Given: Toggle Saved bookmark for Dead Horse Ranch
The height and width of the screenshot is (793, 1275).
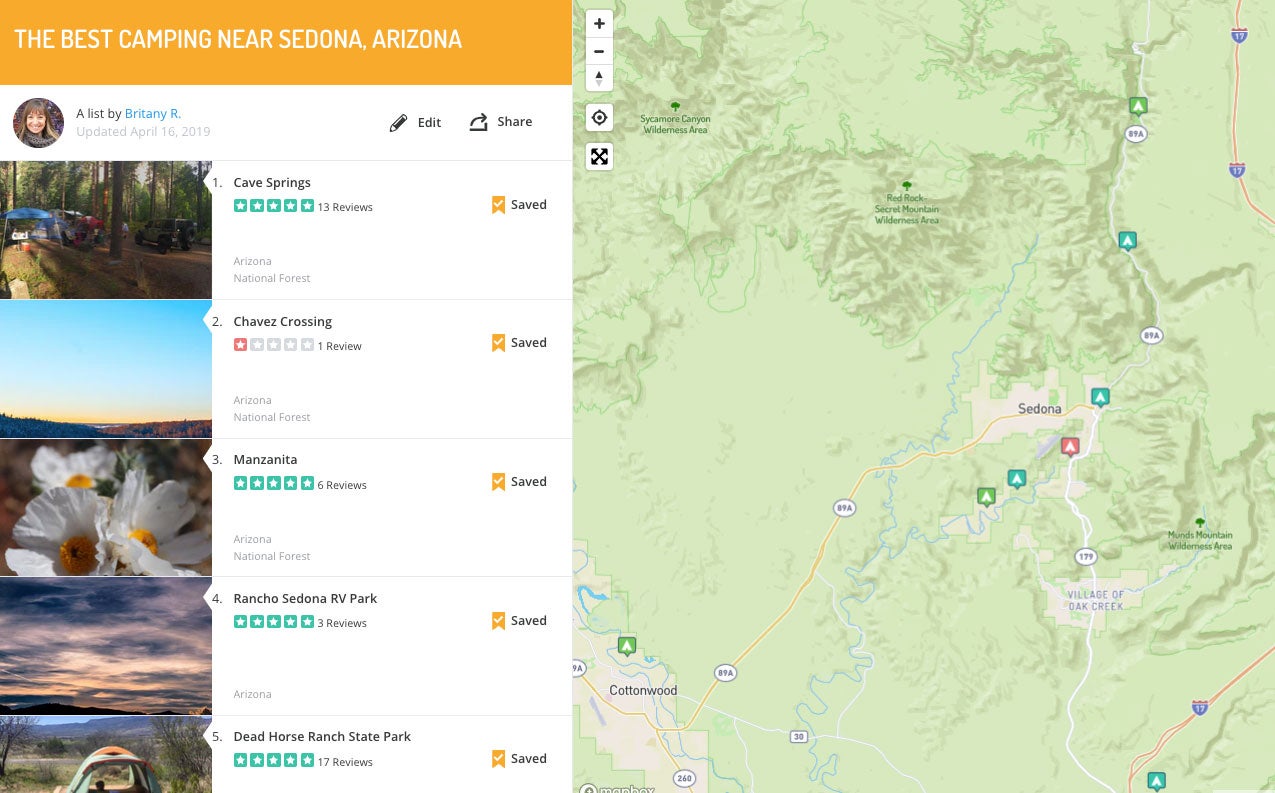Looking at the screenshot, I should pyautogui.click(x=519, y=759).
